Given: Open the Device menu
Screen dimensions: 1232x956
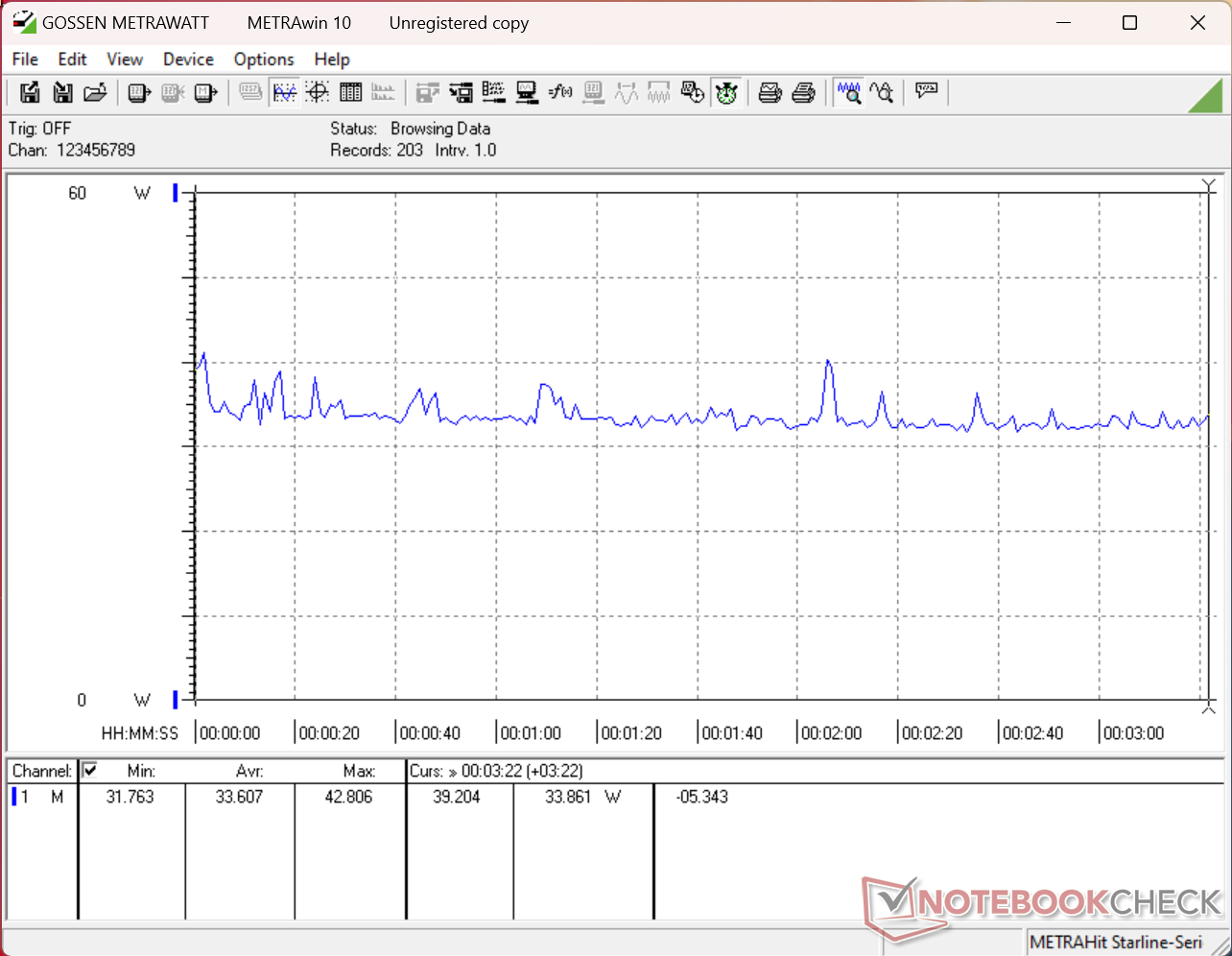Looking at the screenshot, I should [188, 59].
